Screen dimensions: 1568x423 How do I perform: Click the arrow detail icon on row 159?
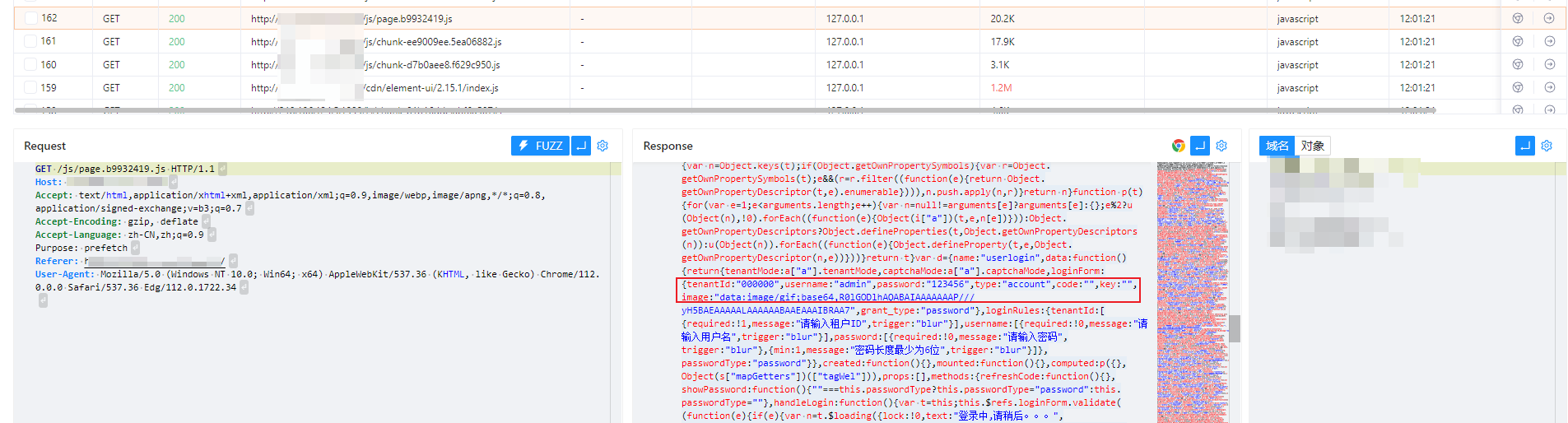[x=1549, y=87]
